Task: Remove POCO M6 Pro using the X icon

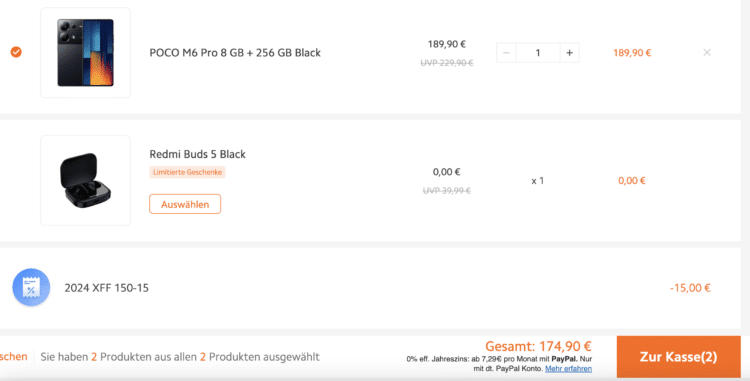Action: [x=707, y=53]
